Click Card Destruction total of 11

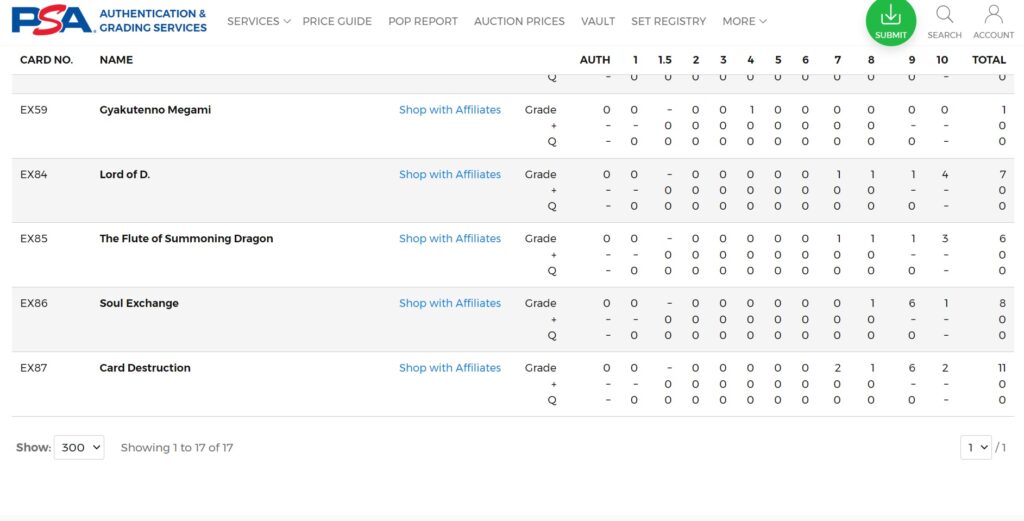click(1002, 368)
